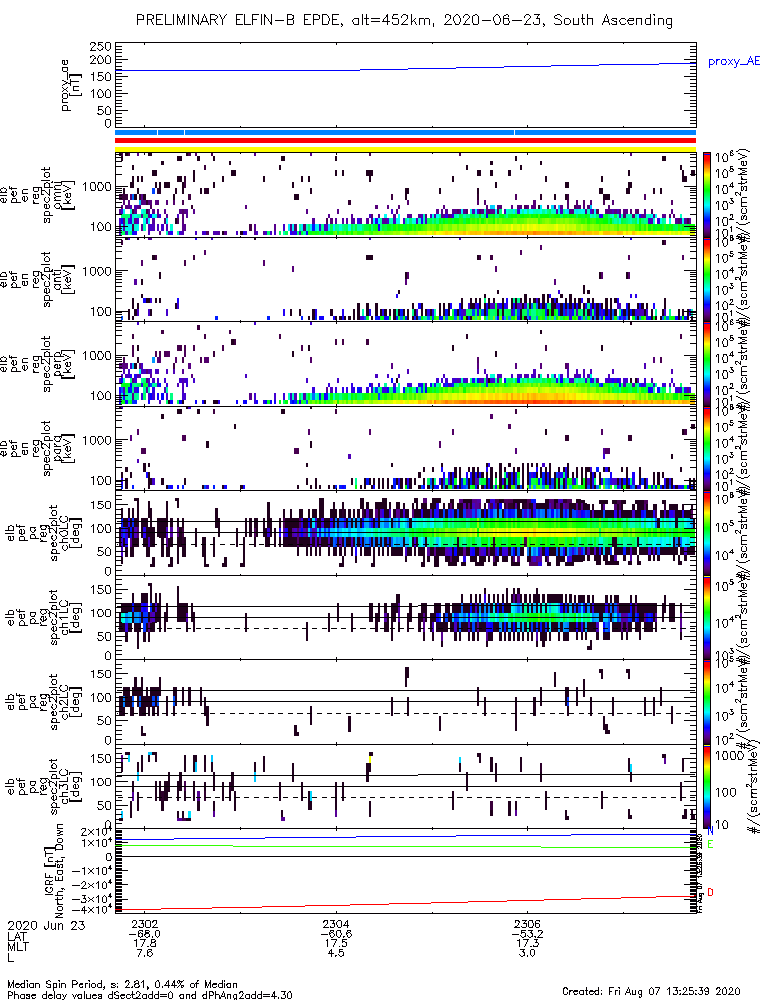The image size is (775, 1000).
Task: Click the MLT value '17.5'
Action: point(336,944)
